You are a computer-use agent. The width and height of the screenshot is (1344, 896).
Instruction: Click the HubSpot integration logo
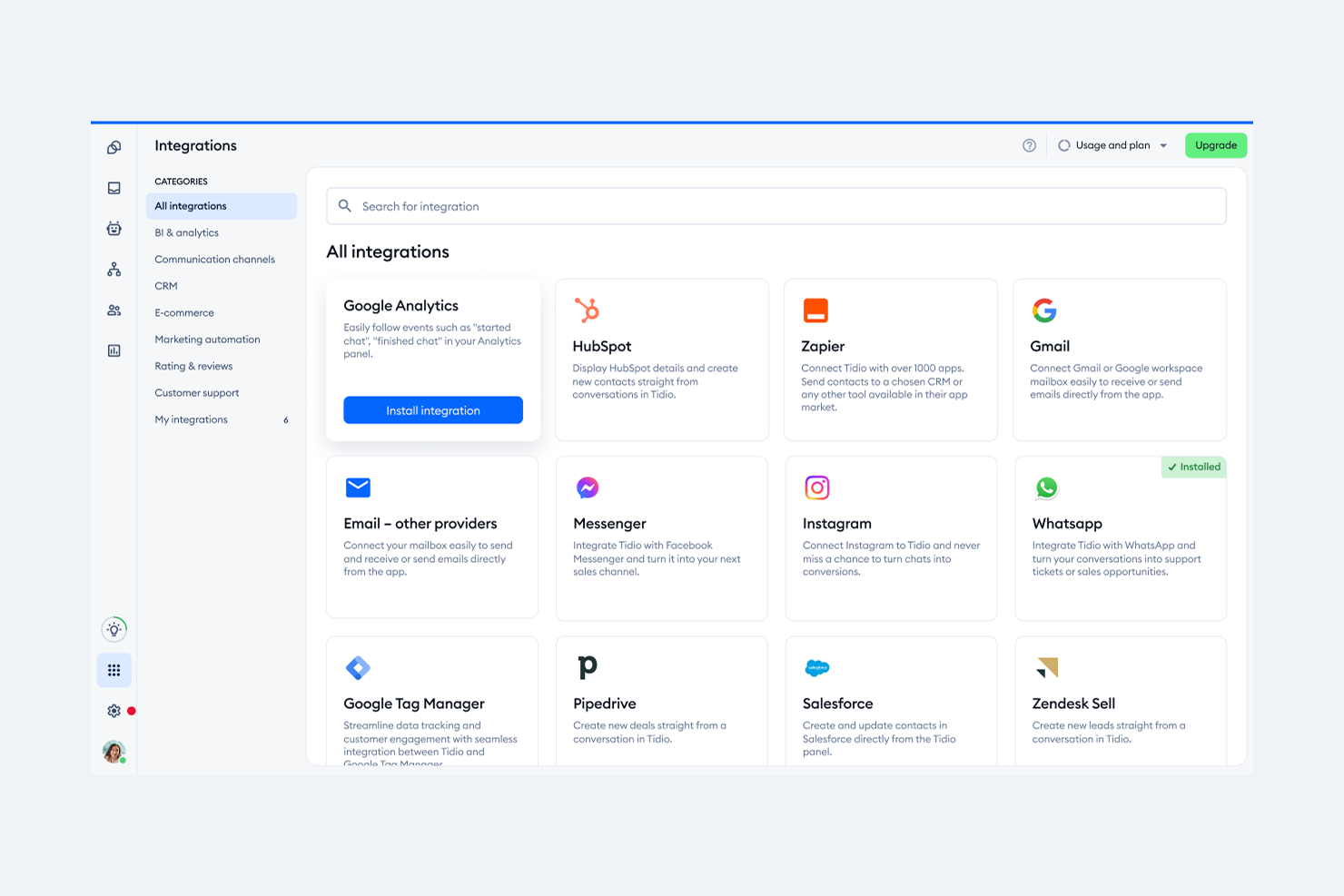pos(588,310)
